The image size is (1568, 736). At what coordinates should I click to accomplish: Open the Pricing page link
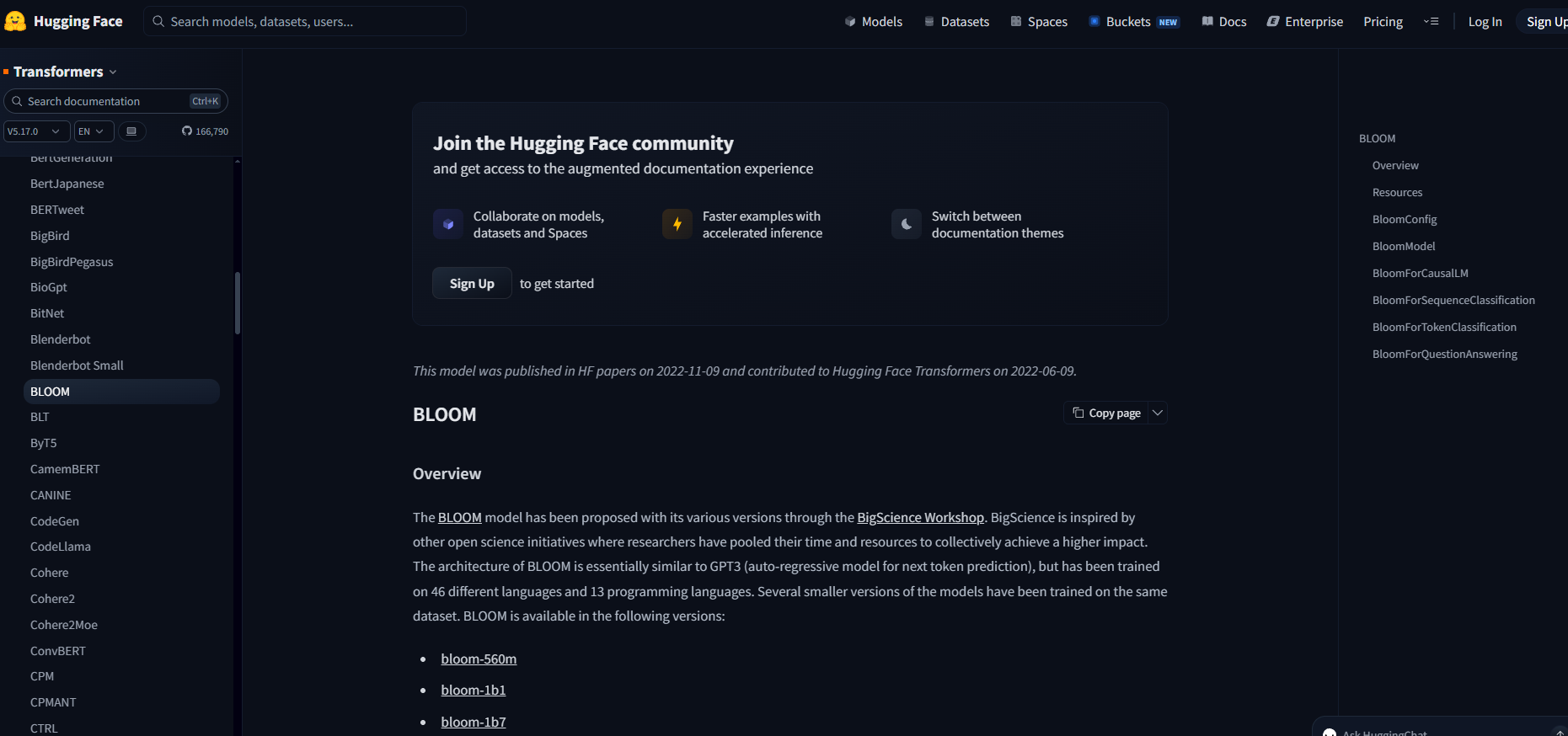[x=1383, y=22]
